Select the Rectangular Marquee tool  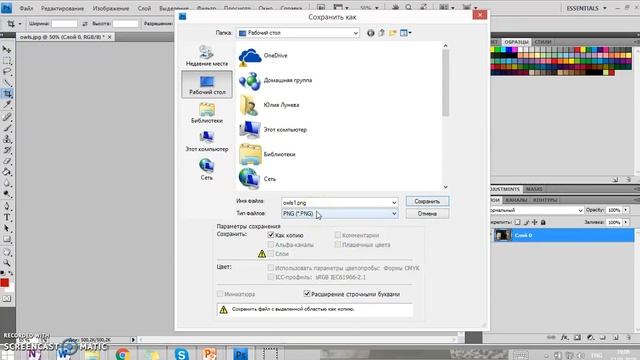click(x=7, y=61)
